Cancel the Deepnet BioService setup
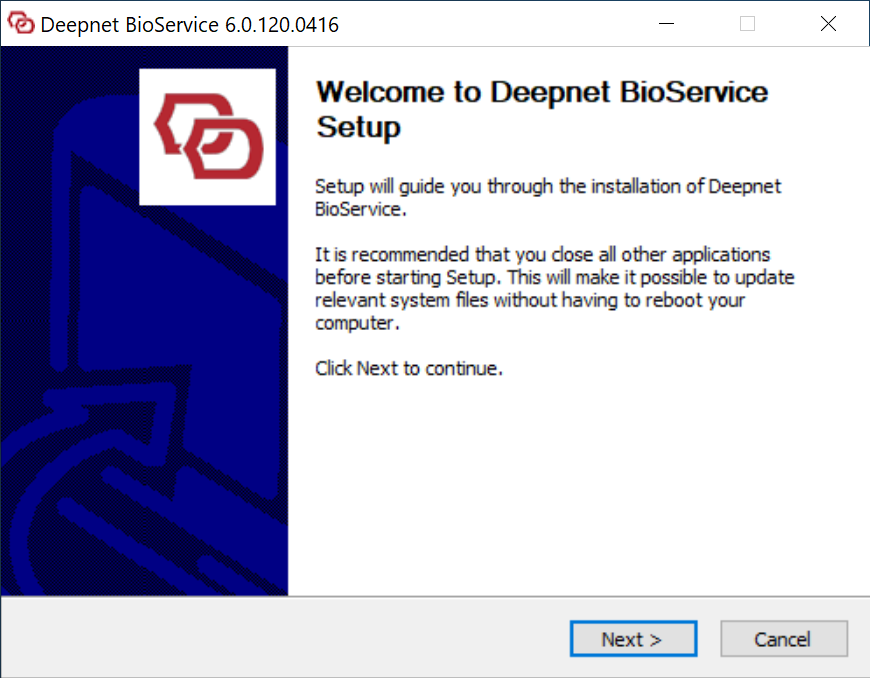The width and height of the screenshot is (870, 678). tap(783, 639)
